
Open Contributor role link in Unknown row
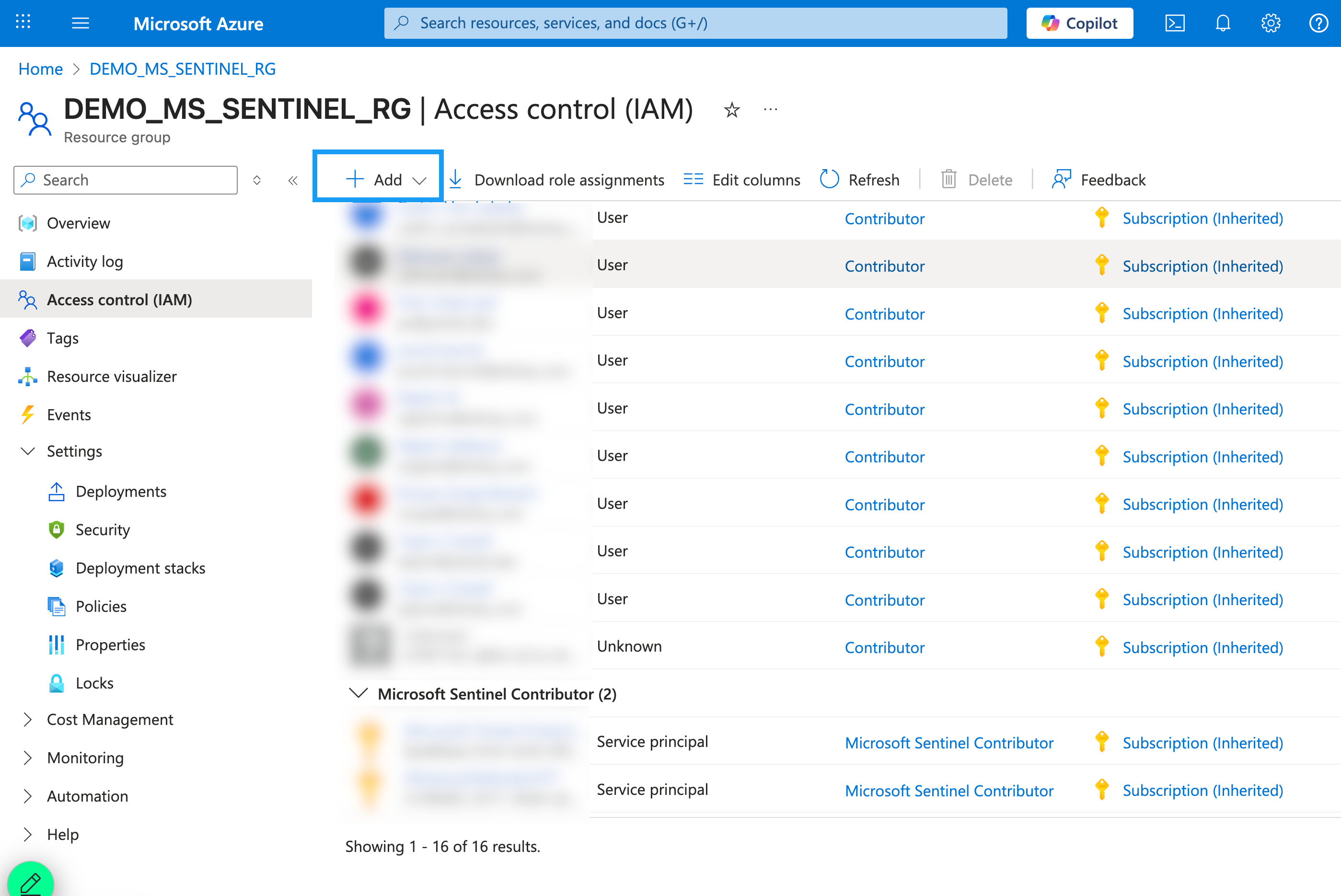pyautogui.click(x=884, y=647)
